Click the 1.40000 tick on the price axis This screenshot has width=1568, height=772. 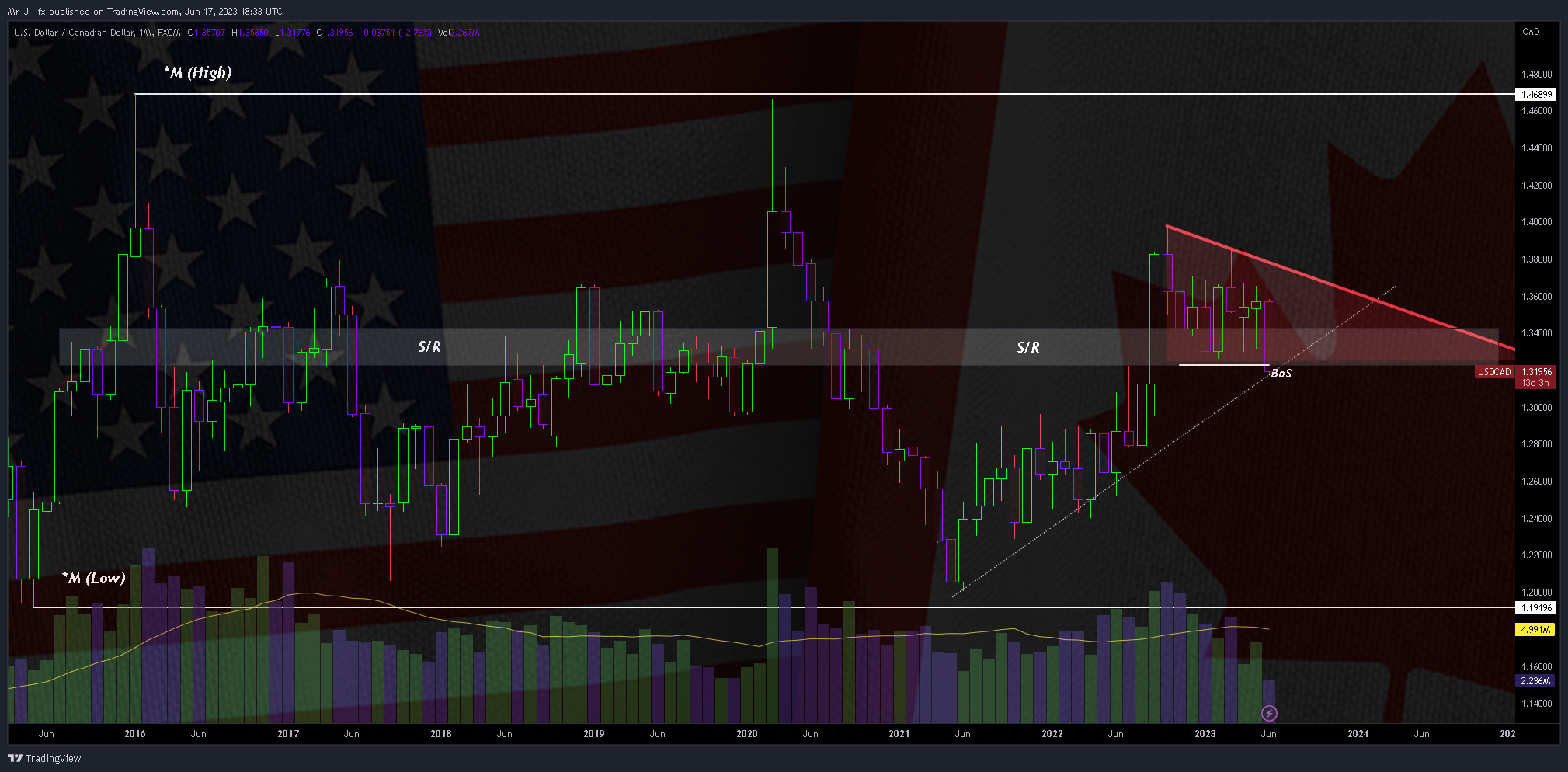[x=1537, y=222]
